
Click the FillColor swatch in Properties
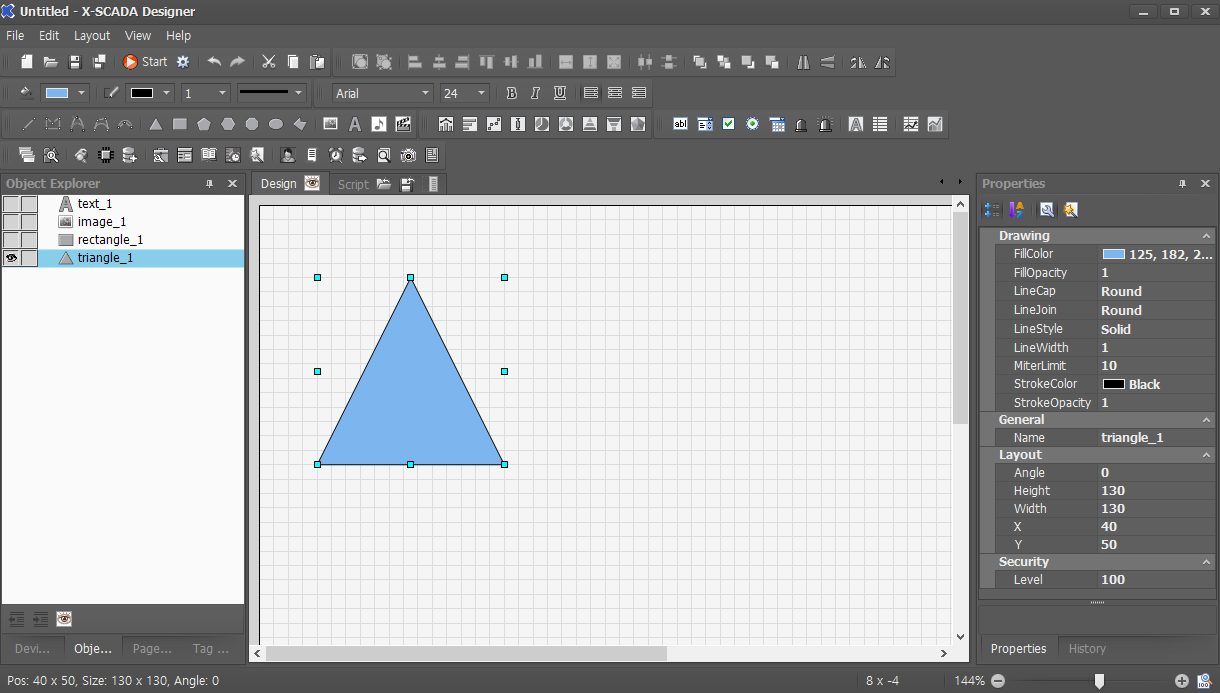(1113, 254)
